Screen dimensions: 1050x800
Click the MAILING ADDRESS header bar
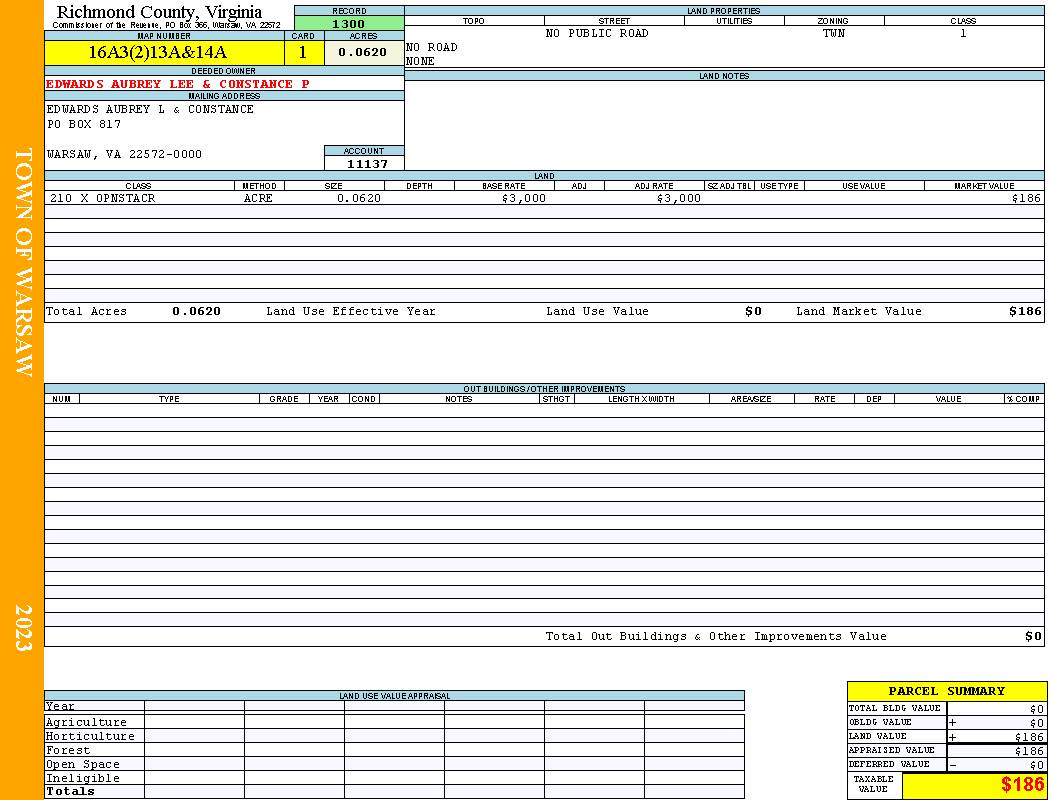pos(224,96)
